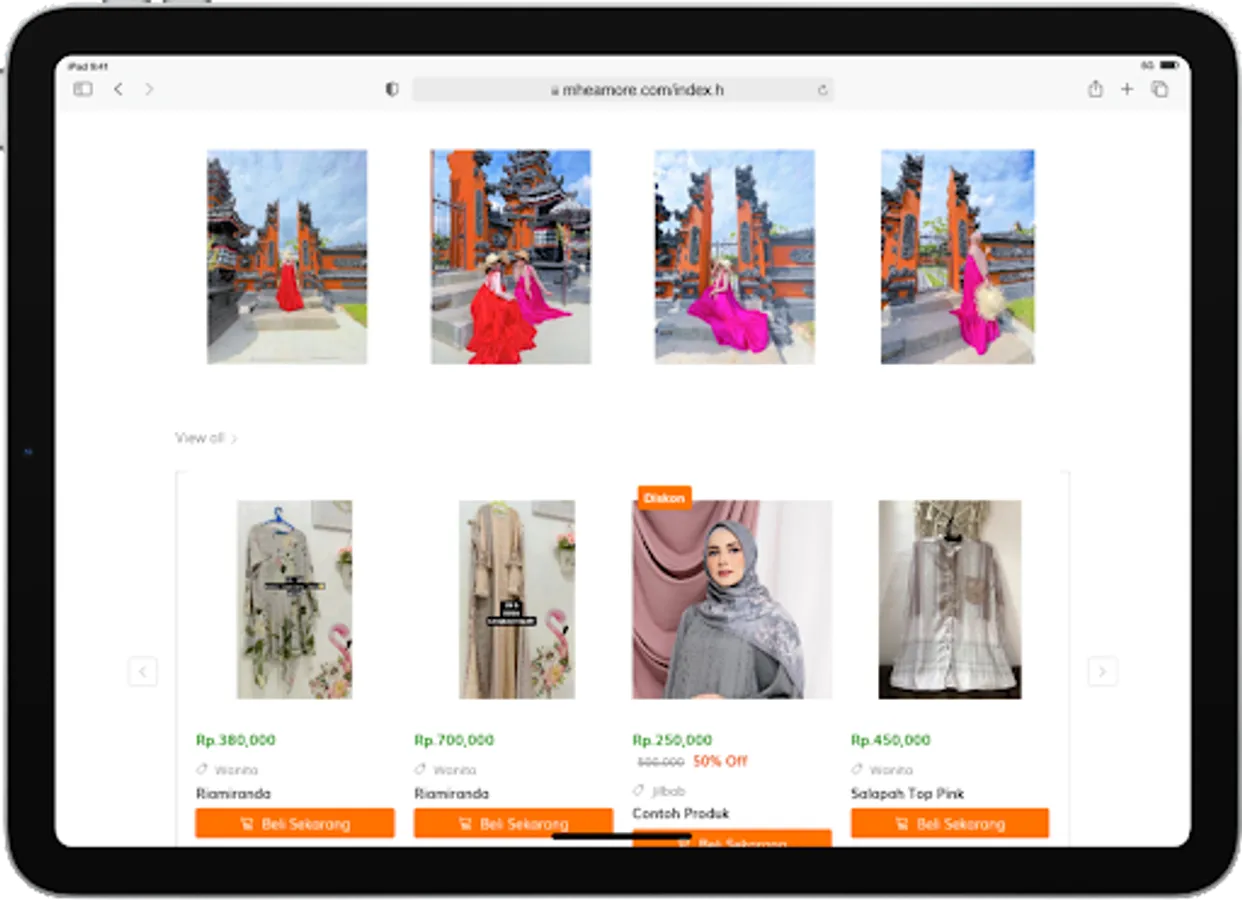Click Beli Sekarang under Rp.380,000 Riamiranda

[295, 824]
